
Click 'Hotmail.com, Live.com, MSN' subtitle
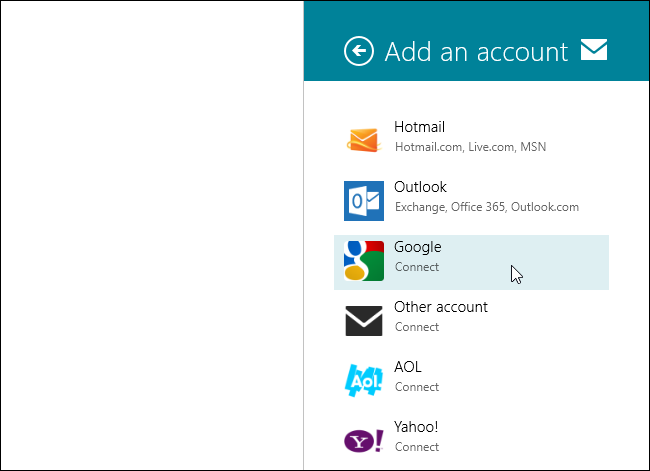pyautogui.click(x=471, y=147)
